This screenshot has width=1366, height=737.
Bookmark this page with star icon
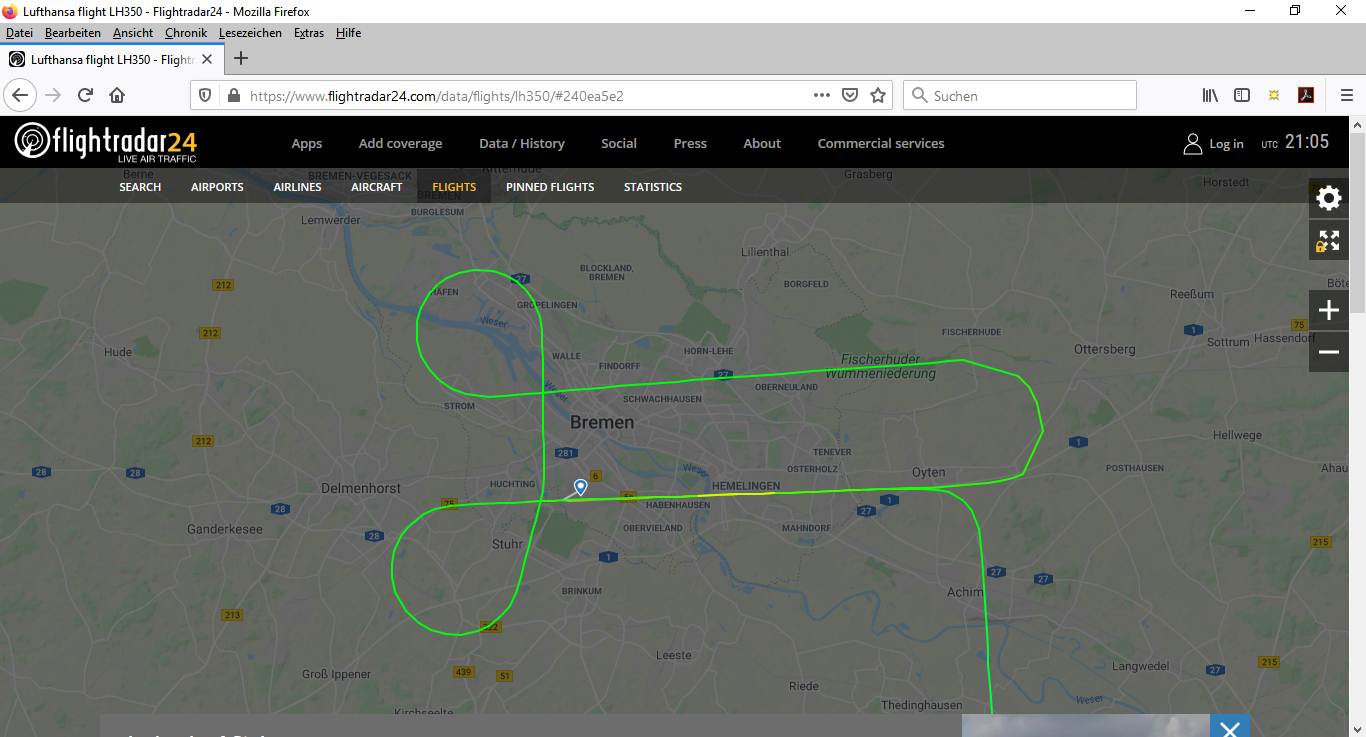pos(878,95)
